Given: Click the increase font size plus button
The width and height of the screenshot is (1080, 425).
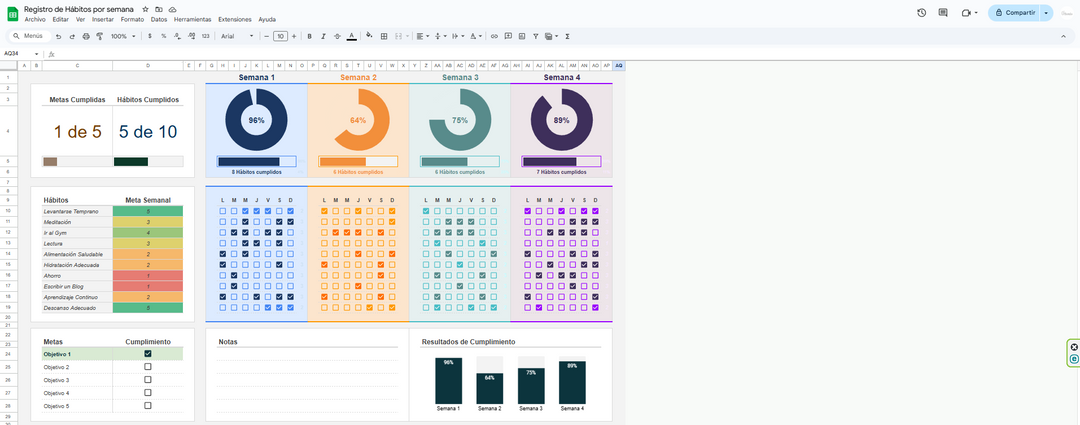Looking at the screenshot, I should (x=295, y=36).
